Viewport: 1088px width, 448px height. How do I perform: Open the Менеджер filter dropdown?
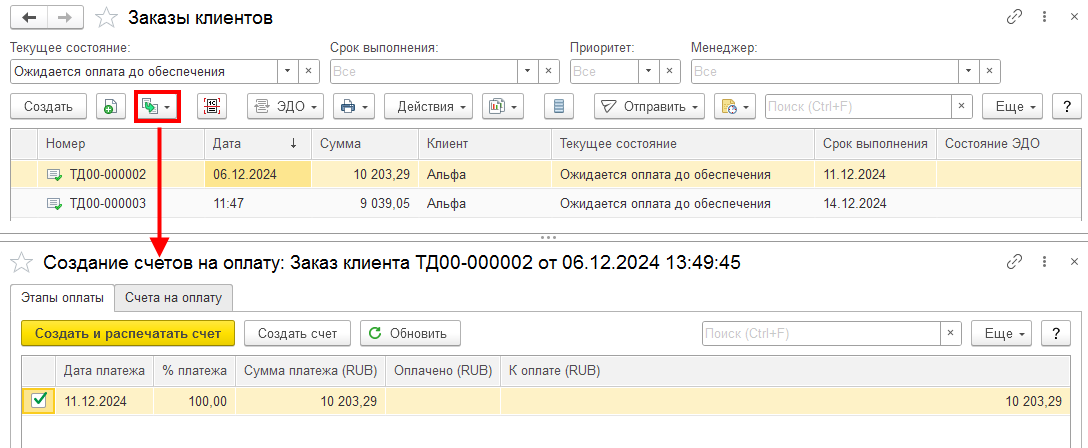969,71
